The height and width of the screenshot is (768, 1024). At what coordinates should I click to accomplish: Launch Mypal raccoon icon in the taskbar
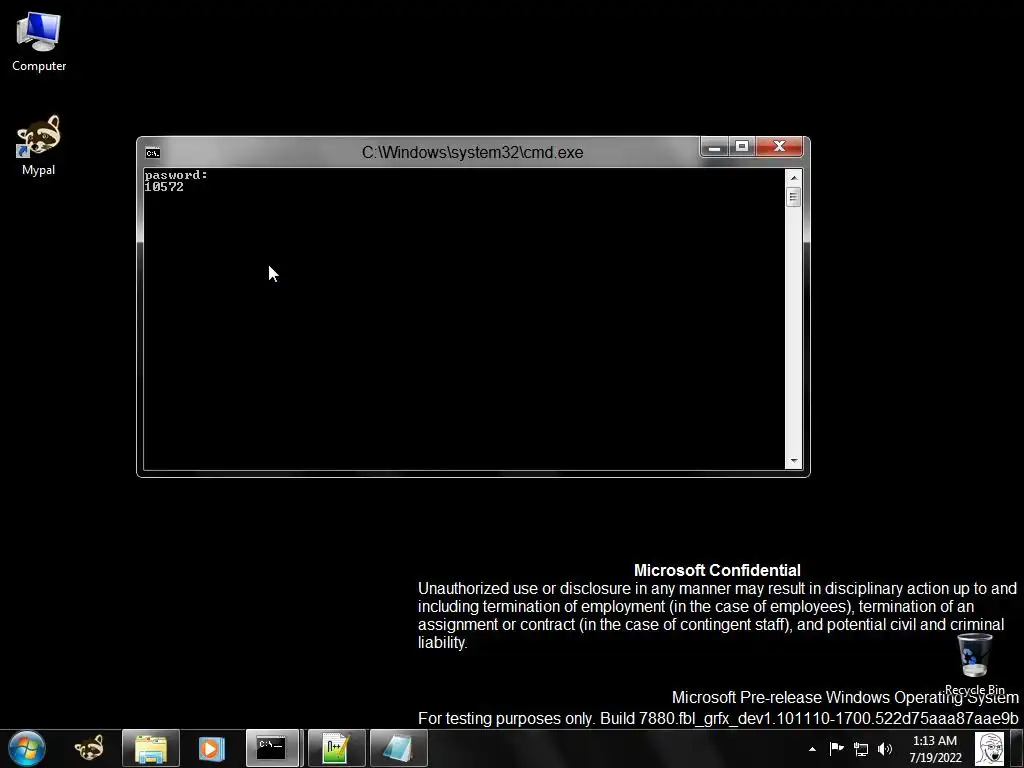[x=88, y=748]
